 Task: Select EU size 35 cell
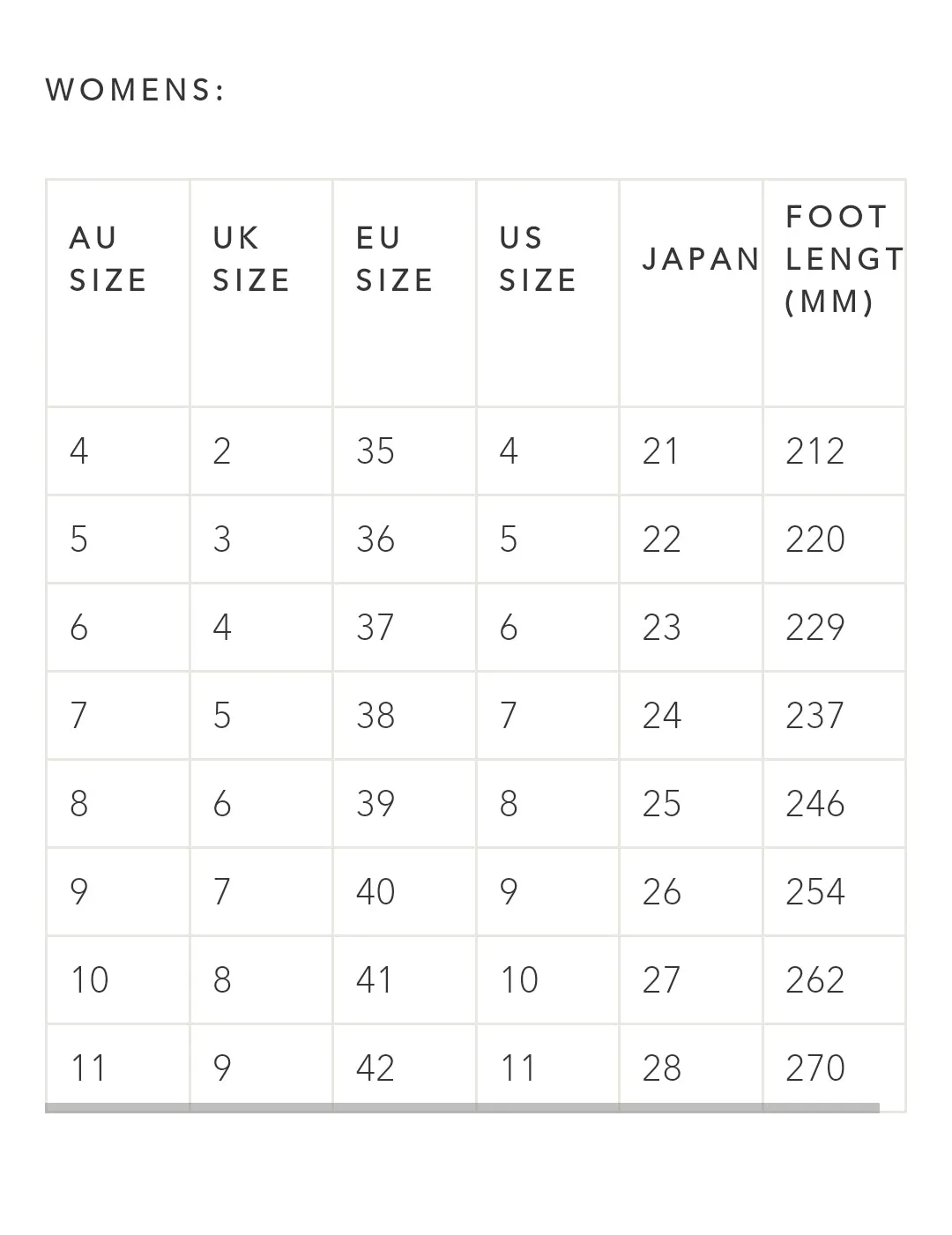pos(405,451)
